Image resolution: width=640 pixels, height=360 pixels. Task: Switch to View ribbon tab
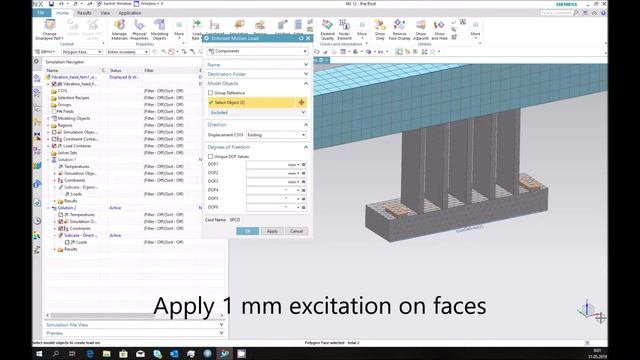tap(105, 13)
